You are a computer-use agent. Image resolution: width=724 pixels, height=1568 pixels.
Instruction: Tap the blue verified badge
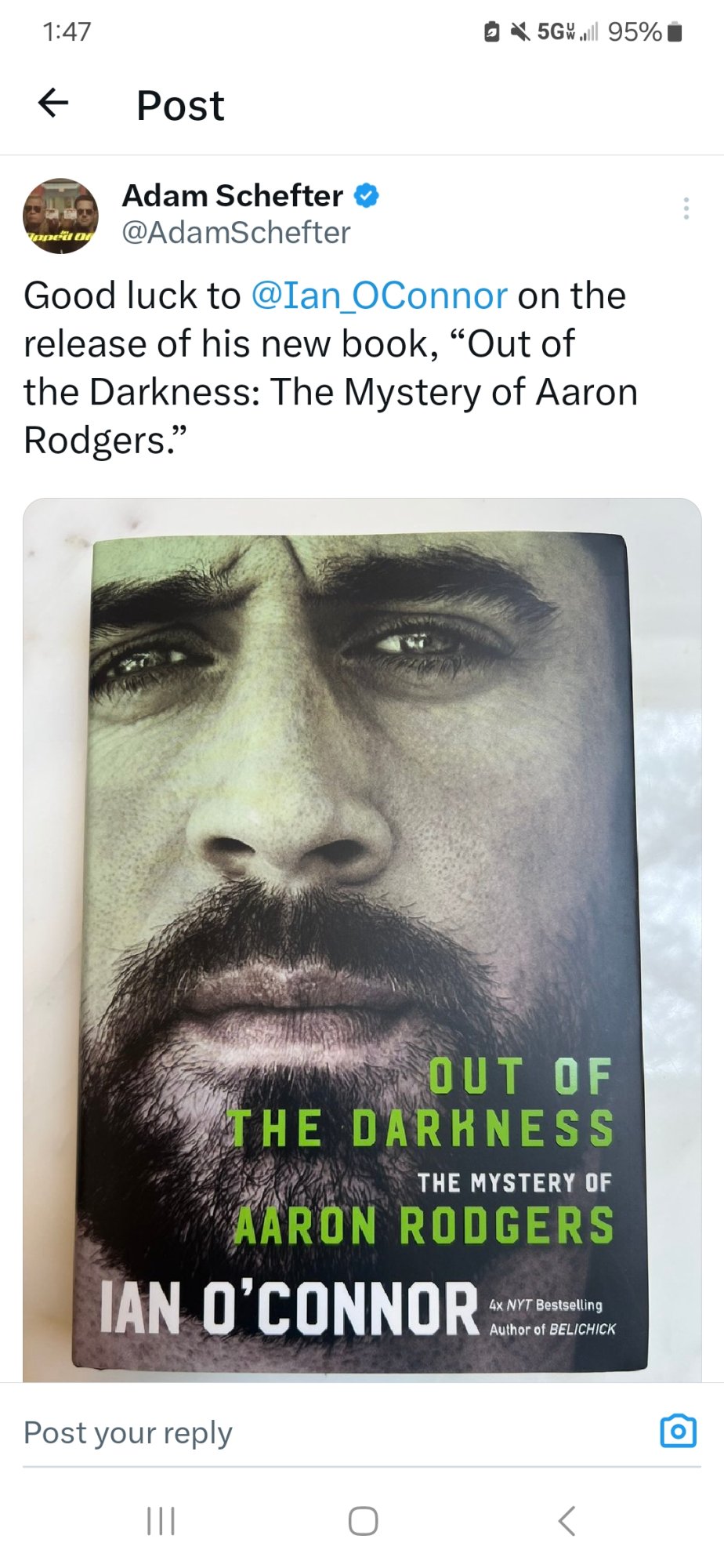367,195
